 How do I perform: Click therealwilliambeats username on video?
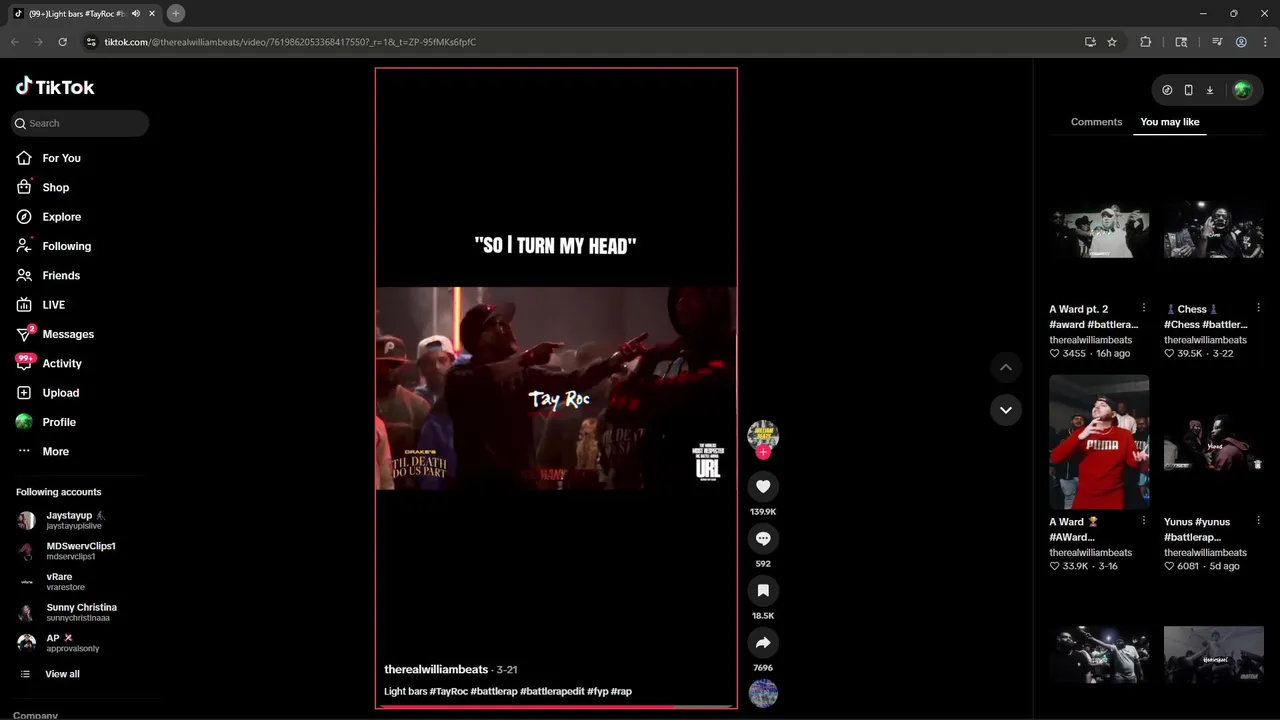[x=436, y=669]
